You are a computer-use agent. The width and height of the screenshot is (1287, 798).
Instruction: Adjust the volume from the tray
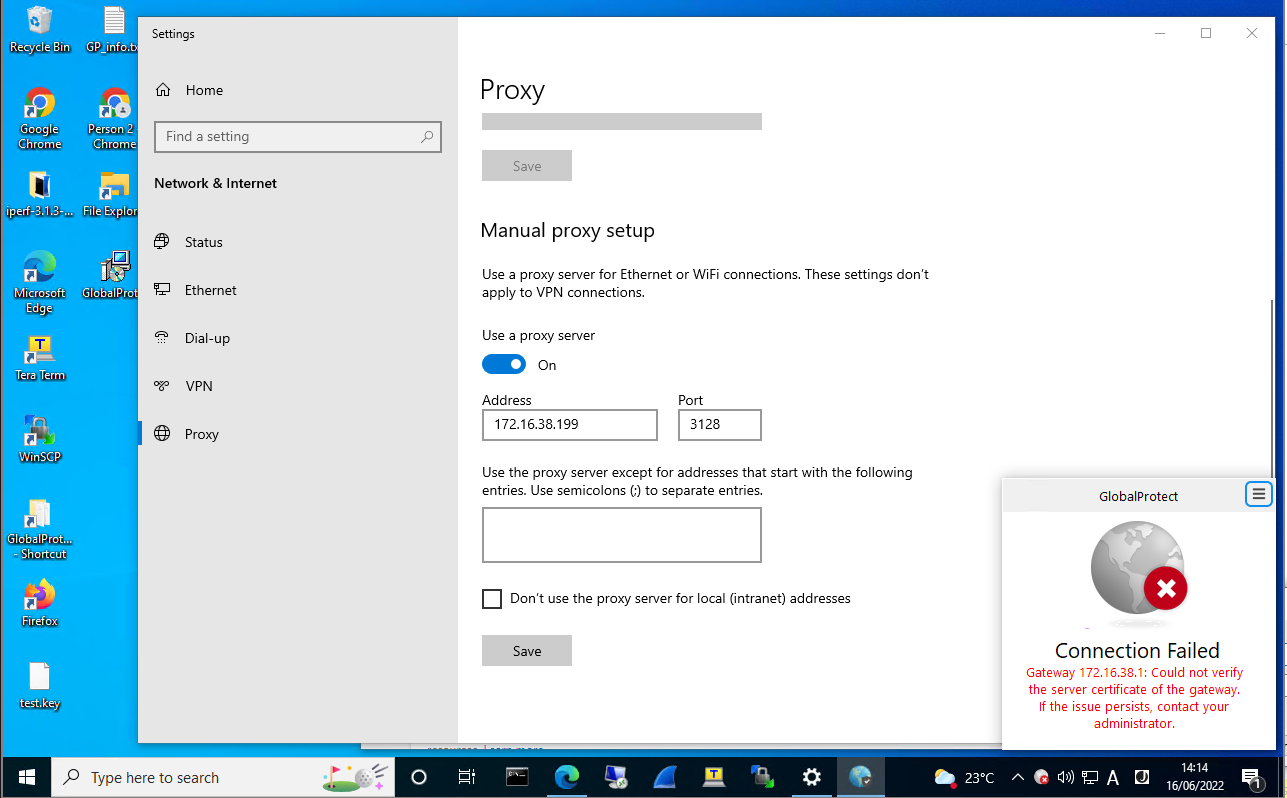tap(1065, 777)
